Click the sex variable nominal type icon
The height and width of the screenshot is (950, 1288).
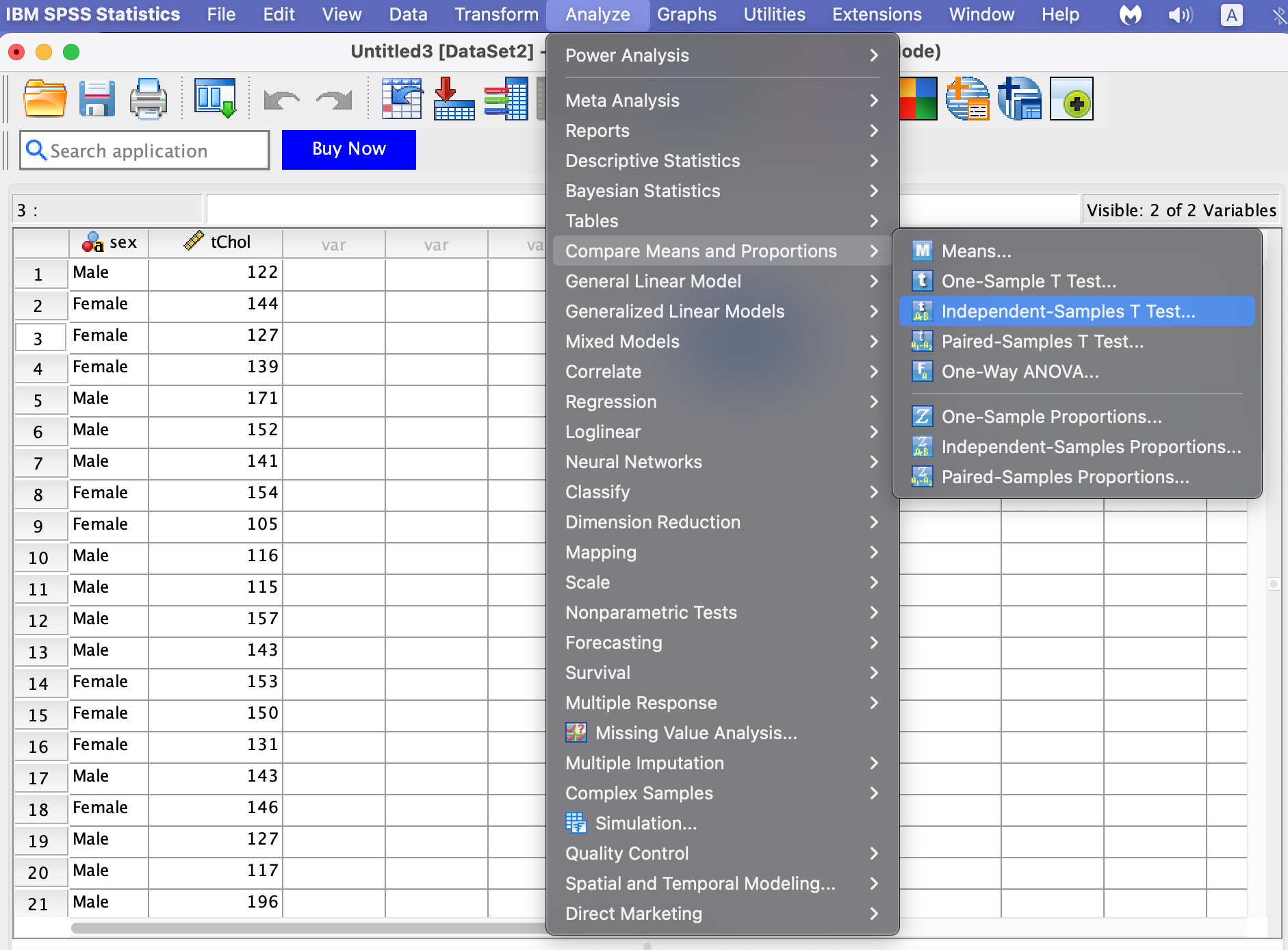pos(93,242)
